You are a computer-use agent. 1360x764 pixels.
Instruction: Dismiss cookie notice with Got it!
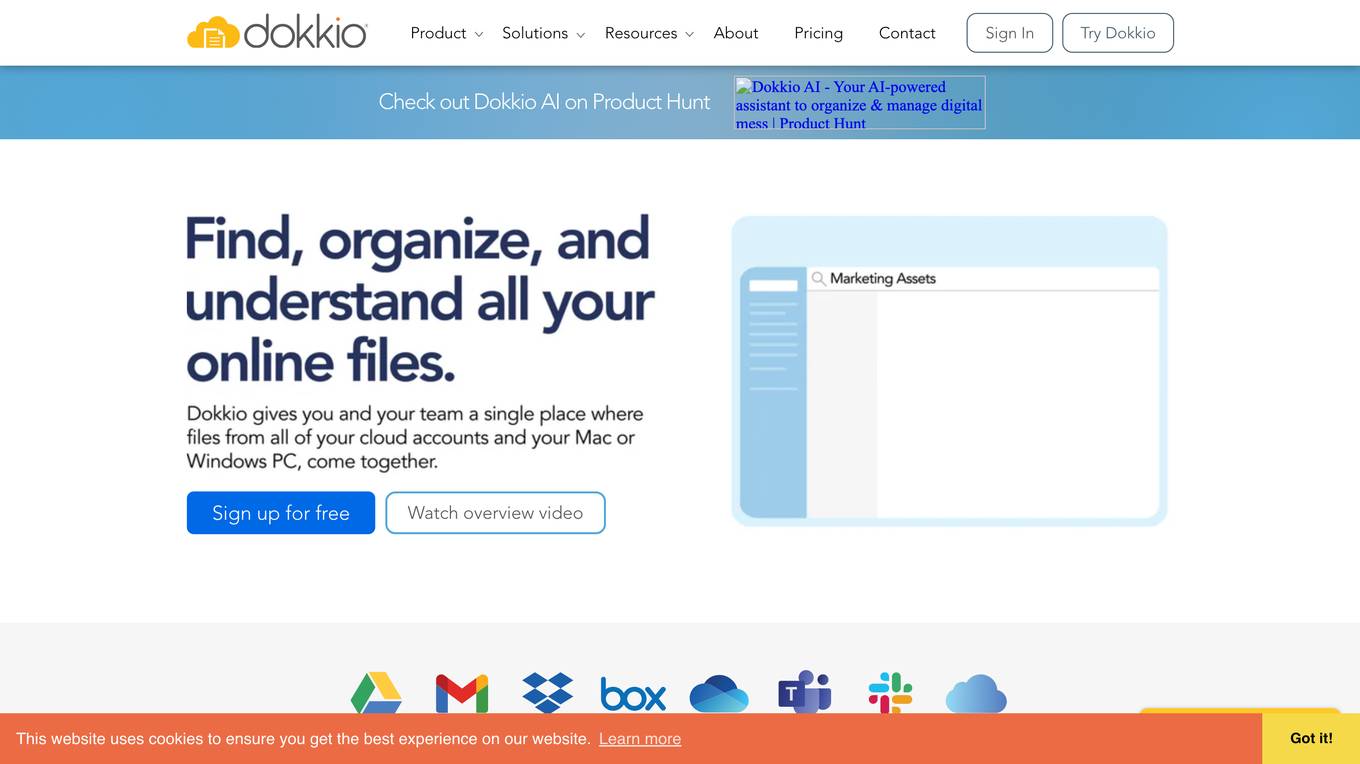tap(1311, 738)
